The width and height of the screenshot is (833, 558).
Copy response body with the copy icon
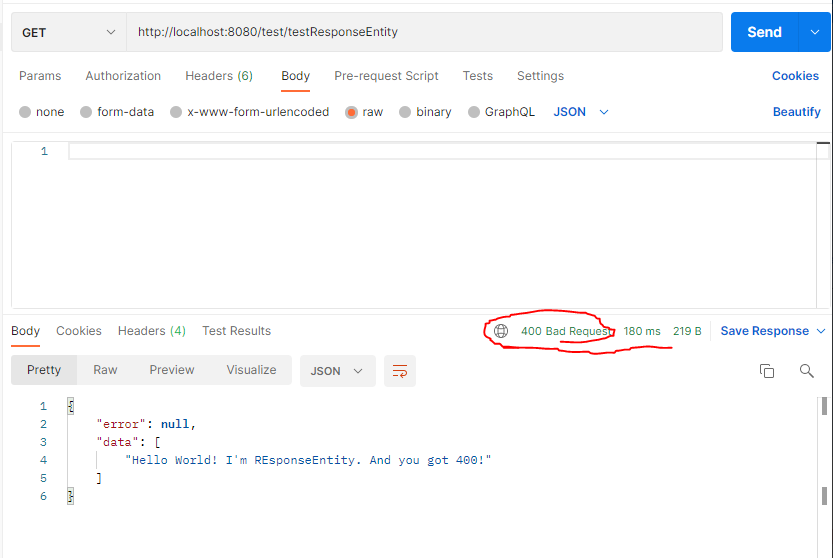click(x=767, y=371)
